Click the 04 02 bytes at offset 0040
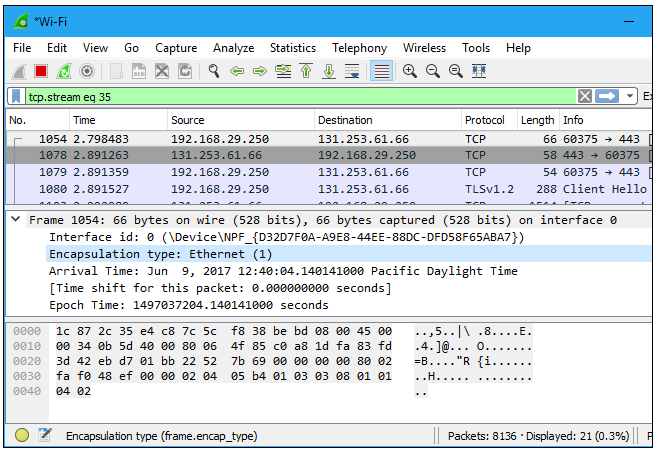 point(73,391)
